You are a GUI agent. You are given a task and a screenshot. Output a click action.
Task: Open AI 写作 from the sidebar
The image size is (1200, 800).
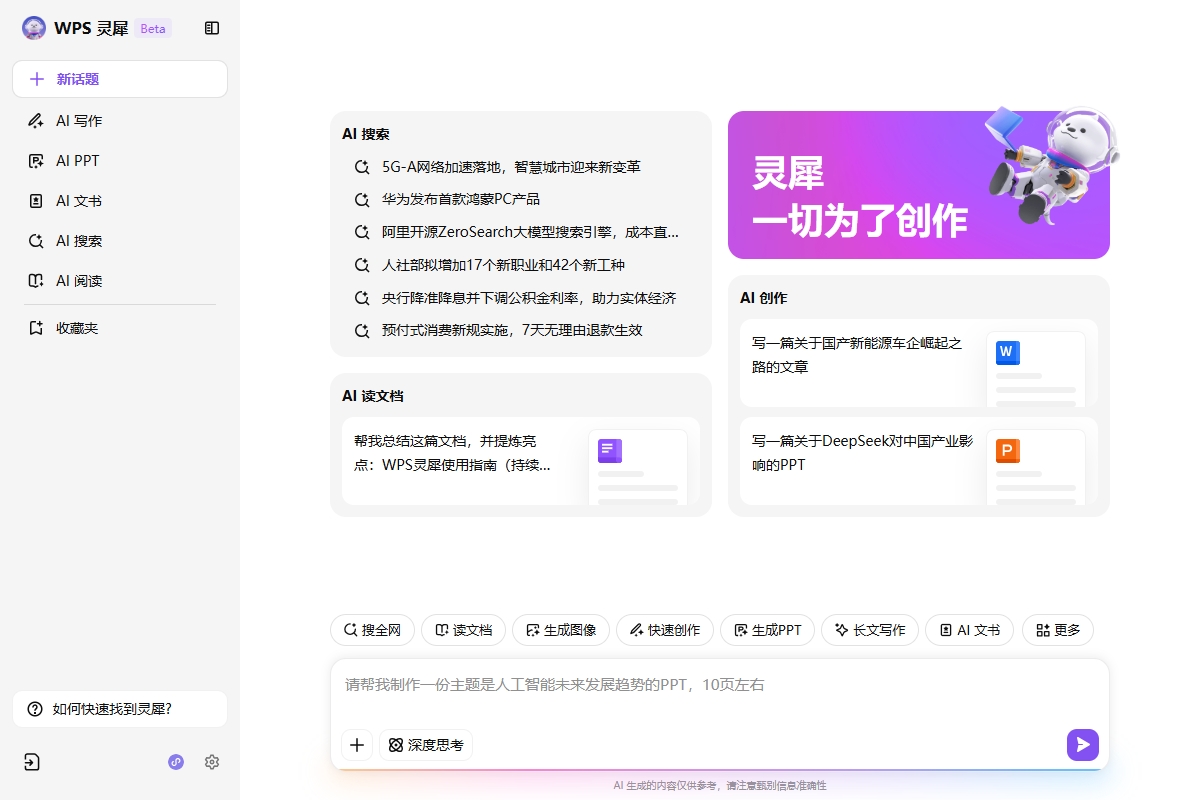click(x=74, y=120)
